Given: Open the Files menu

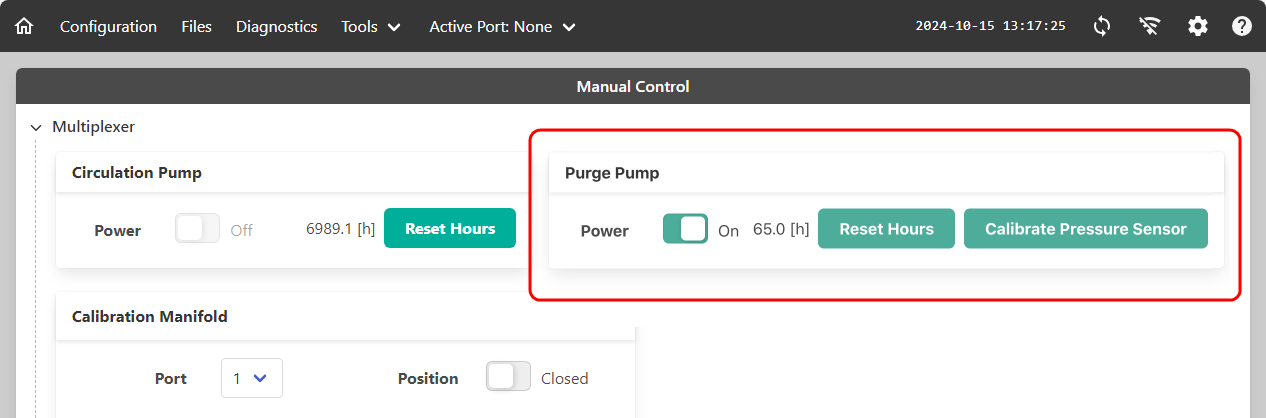Looking at the screenshot, I should pos(197,27).
